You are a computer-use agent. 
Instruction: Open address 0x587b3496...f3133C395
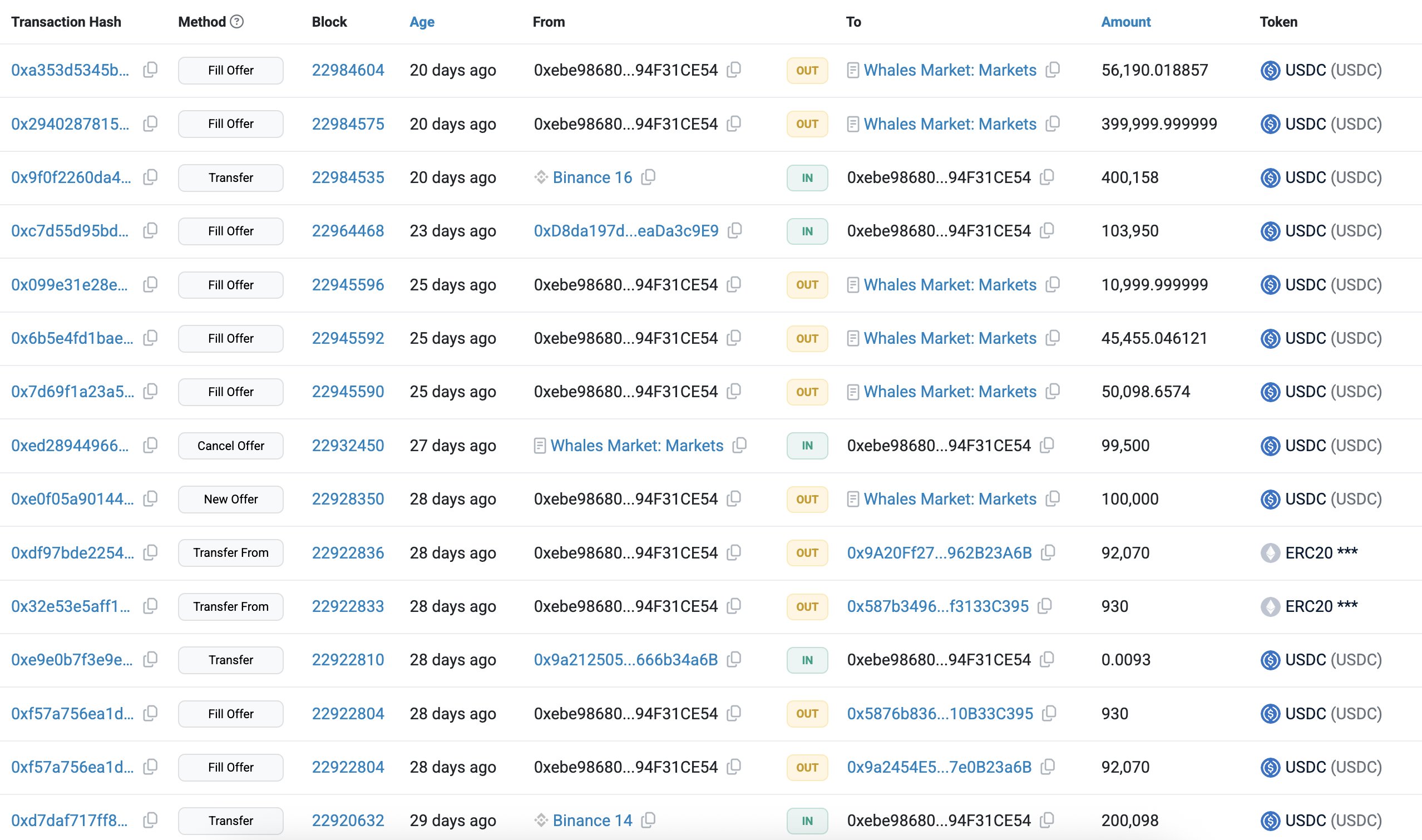(x=937, y=606)
